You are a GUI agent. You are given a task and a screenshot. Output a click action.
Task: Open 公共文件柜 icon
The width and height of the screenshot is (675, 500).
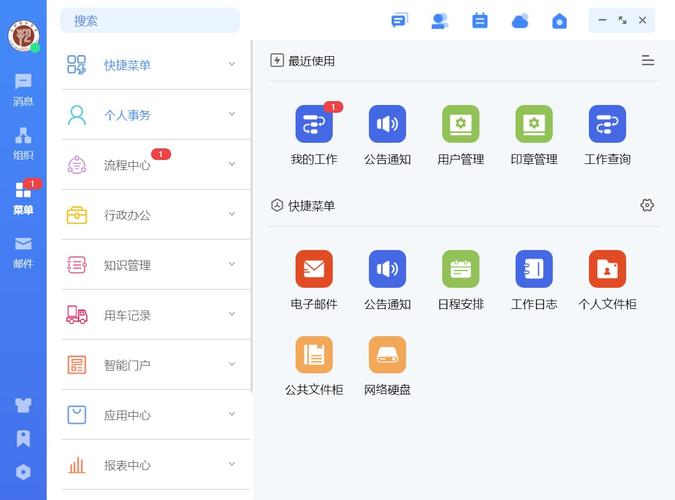pos(313,355)
